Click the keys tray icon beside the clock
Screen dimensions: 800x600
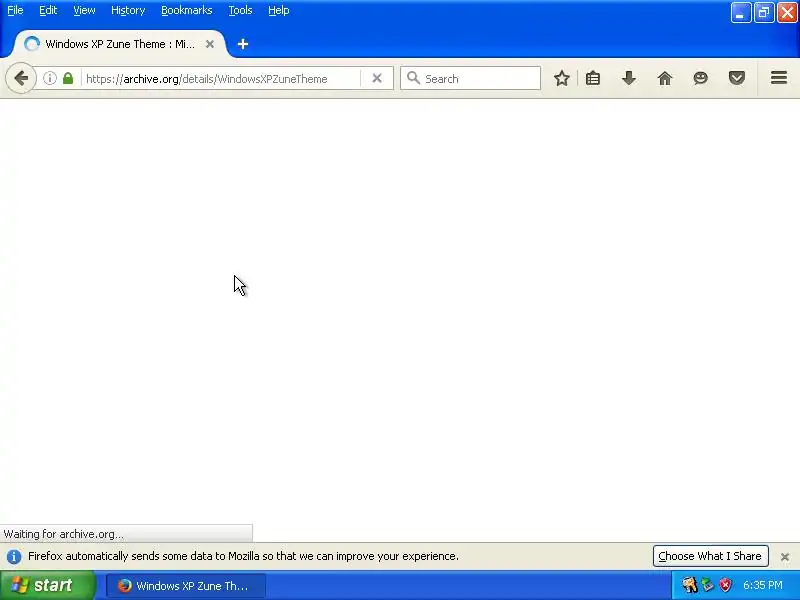[x=689, y=585]
